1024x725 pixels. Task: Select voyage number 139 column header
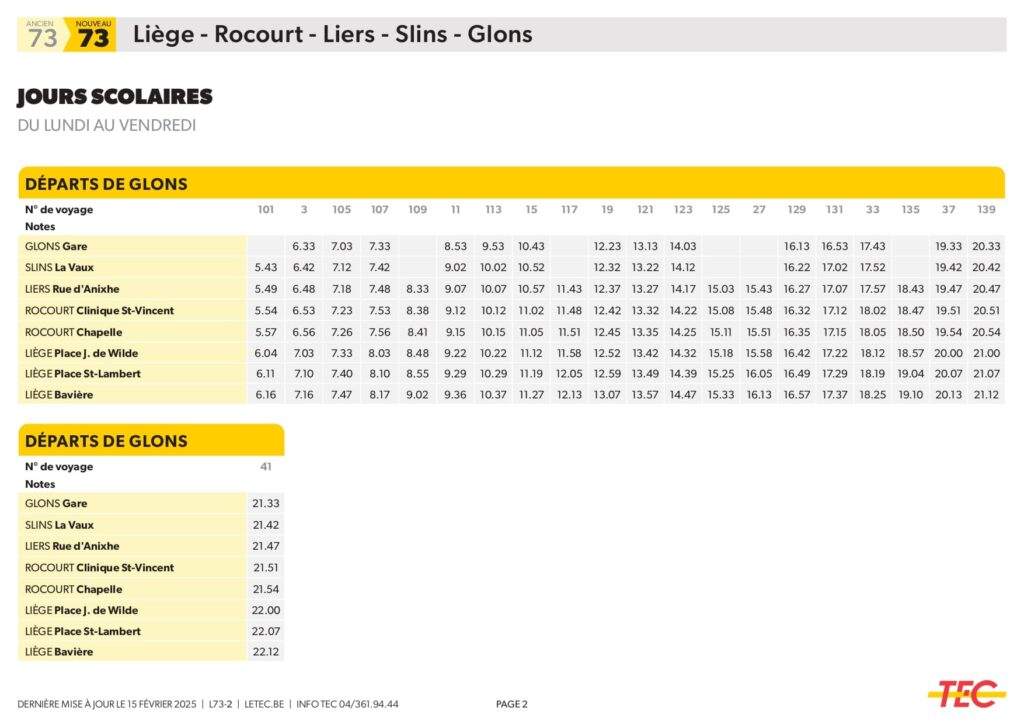[986, 210]
